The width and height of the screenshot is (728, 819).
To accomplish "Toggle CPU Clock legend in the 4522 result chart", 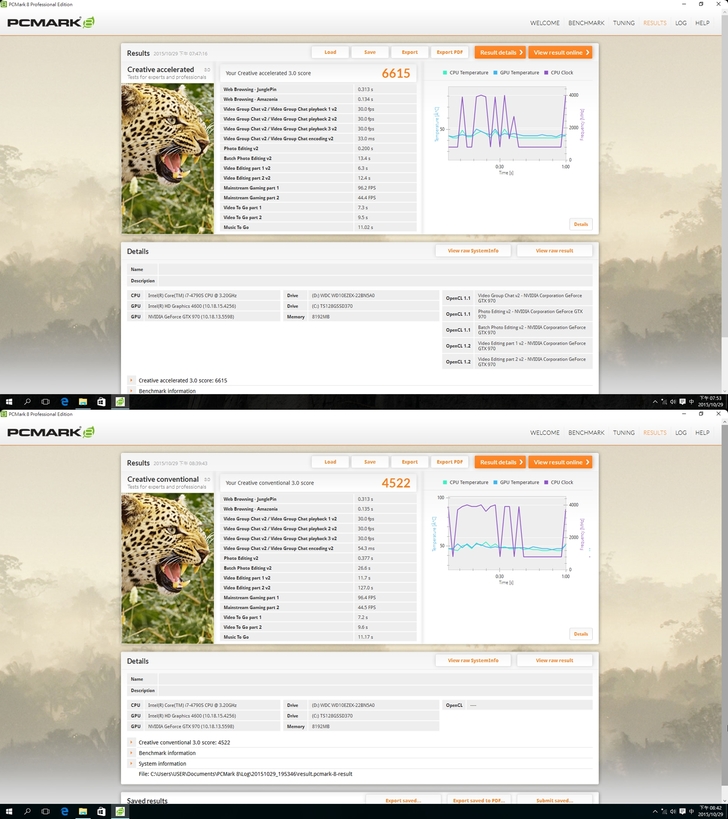I will pos(562,483).
